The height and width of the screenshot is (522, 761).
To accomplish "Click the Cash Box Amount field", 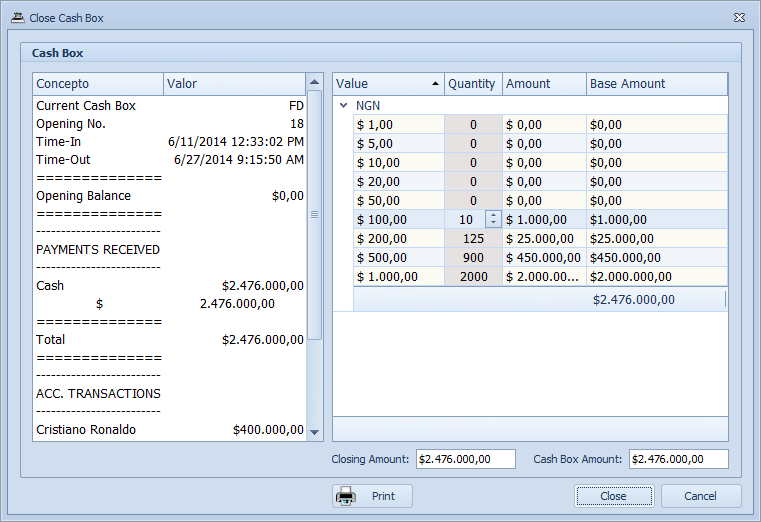I will [678, 459].
